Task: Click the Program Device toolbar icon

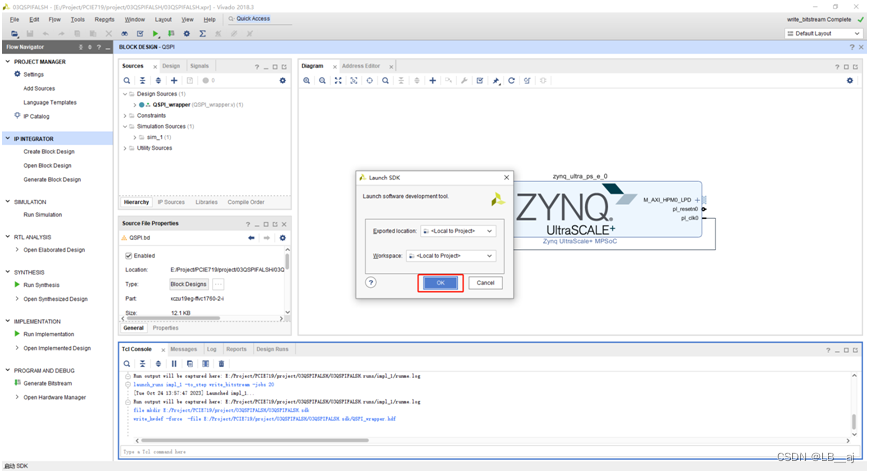Action: (x=171, y=34)
